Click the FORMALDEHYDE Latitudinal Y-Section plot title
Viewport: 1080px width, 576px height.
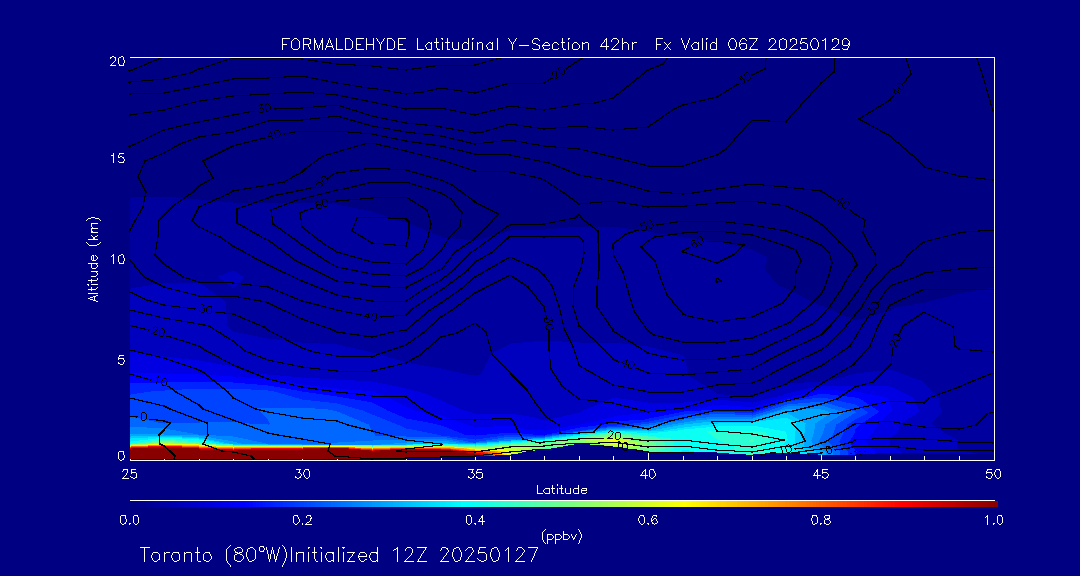point(565,45)
